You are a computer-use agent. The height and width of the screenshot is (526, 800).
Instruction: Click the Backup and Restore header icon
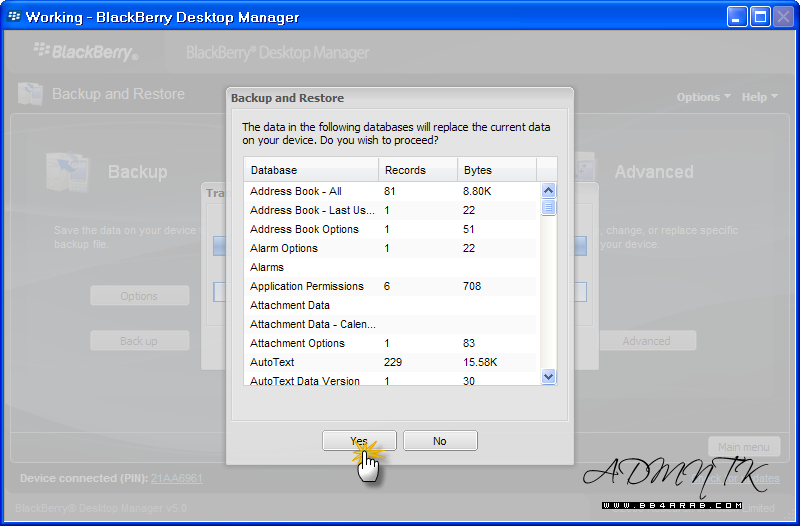30,94
